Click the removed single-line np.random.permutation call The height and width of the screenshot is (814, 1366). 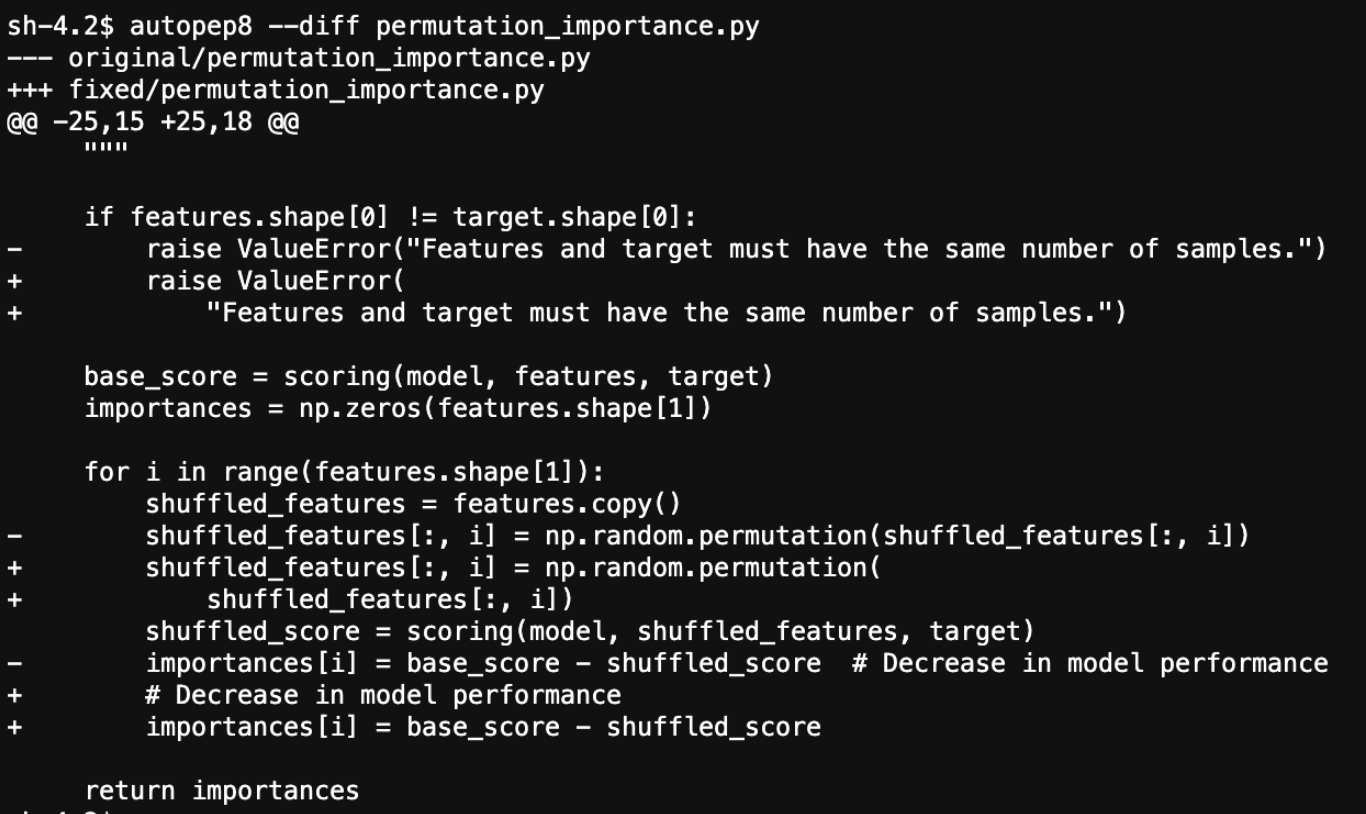(697, 536)
